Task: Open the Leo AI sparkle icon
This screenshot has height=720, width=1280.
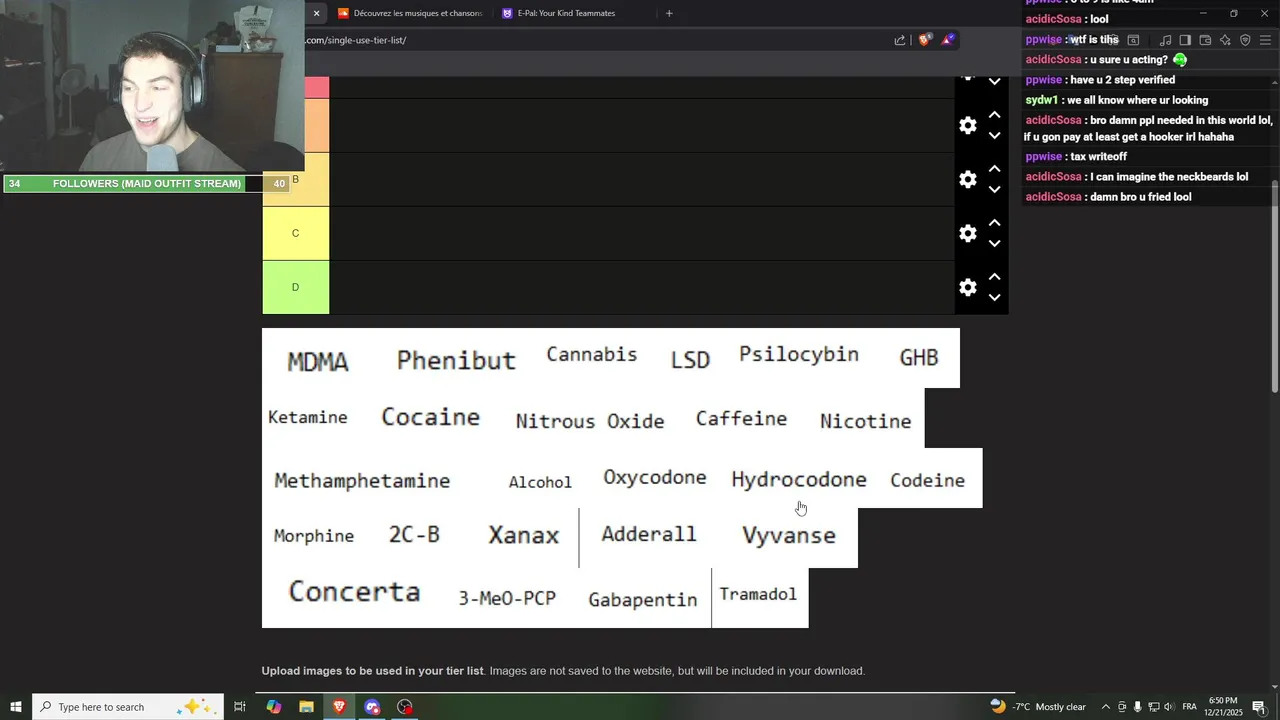Action: point(1225,40)
